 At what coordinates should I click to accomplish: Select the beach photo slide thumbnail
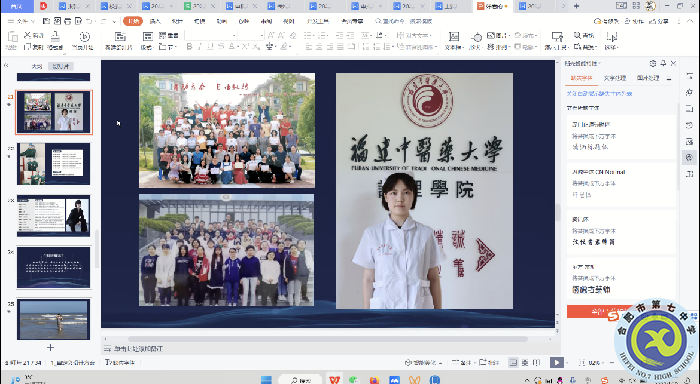click(x=54, y=319)
